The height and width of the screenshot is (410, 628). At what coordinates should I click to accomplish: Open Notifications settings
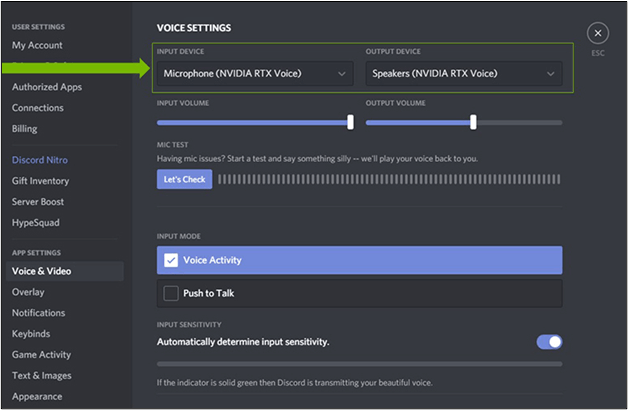(38, 313)
